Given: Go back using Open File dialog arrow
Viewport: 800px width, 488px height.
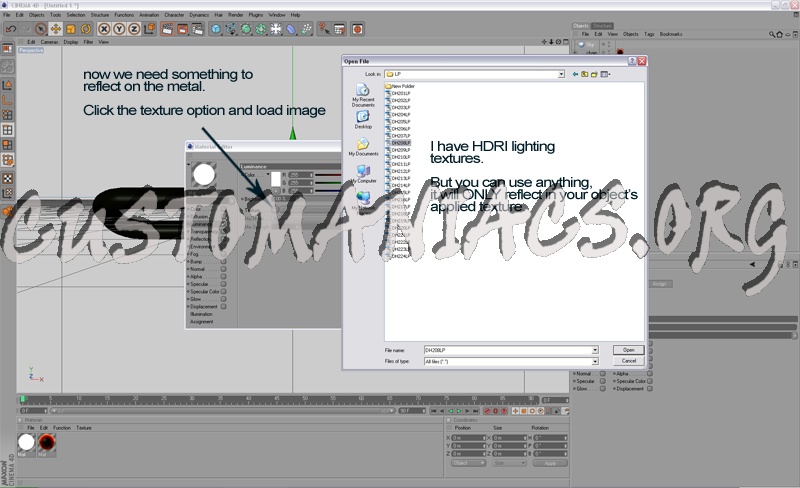Looking at the screenshot, I should pos(575,75).
